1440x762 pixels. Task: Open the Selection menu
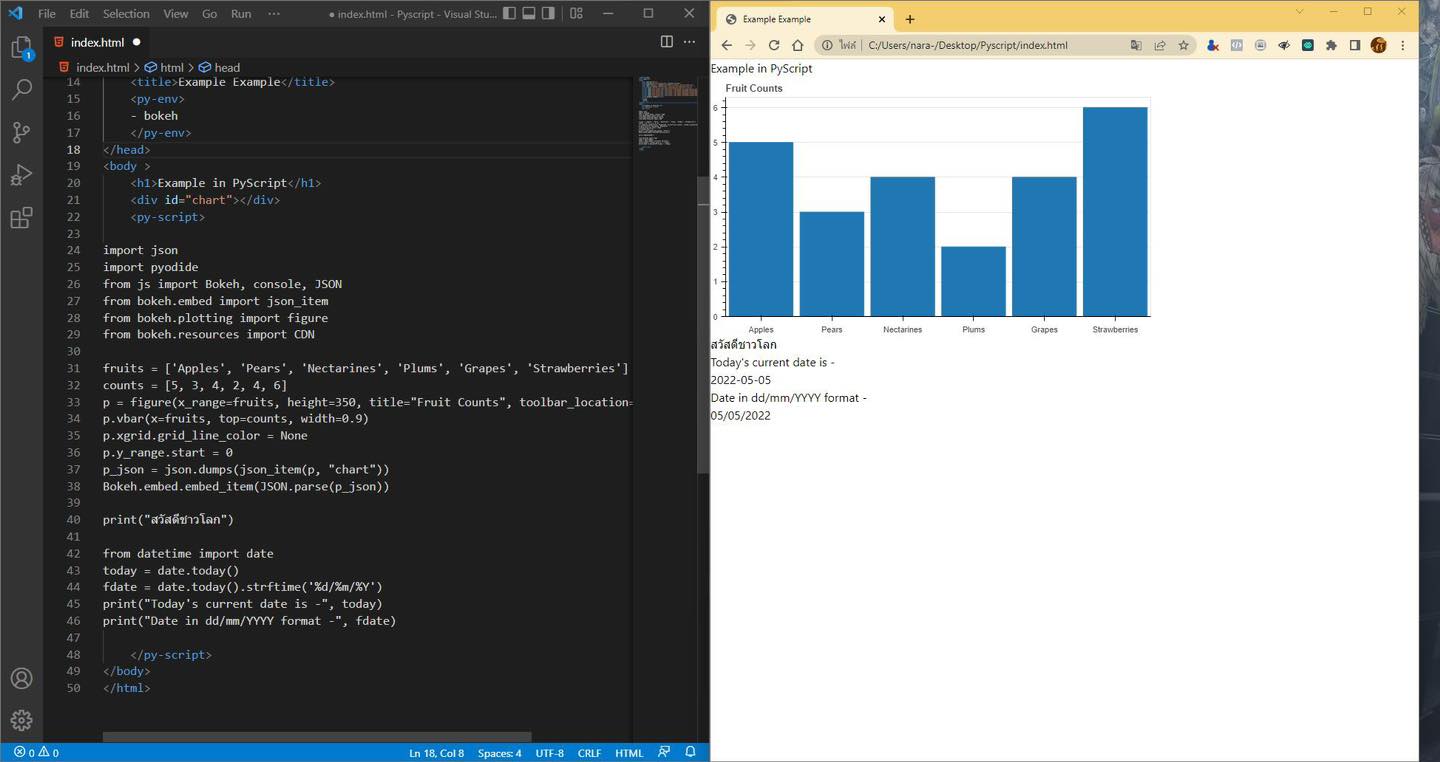tap(126, 14)
